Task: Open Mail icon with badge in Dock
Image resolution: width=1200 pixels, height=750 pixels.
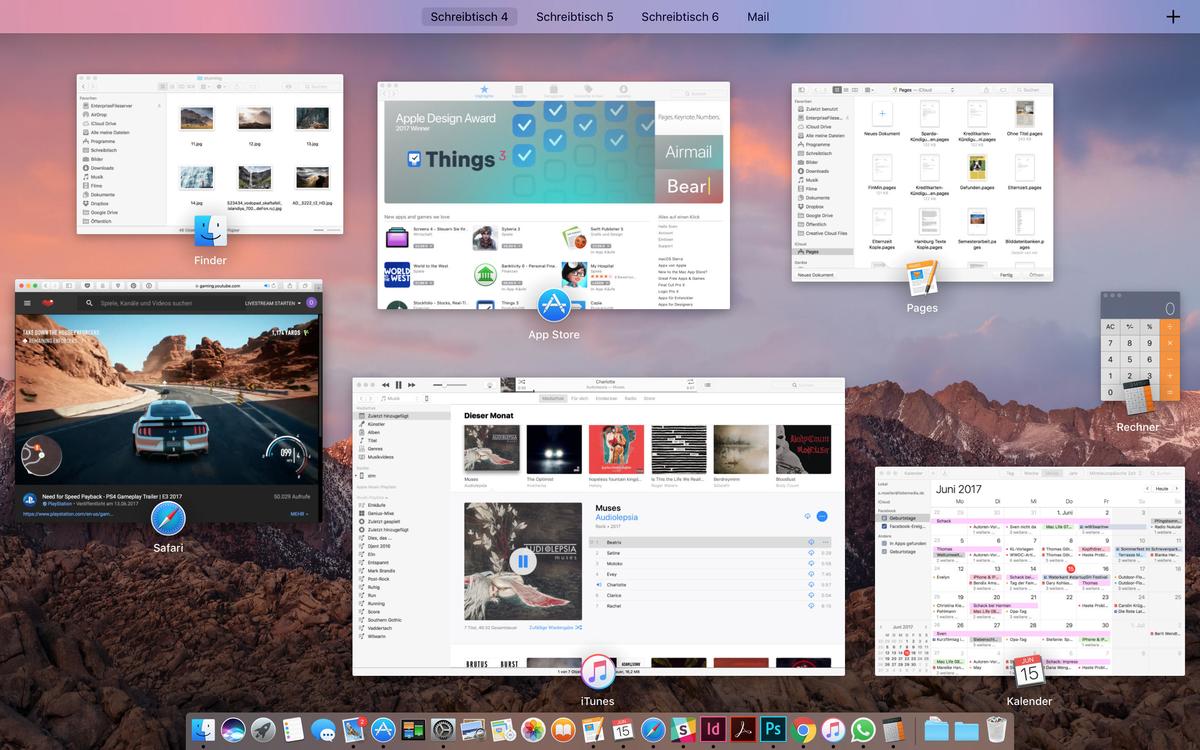Action: point(353,730)
